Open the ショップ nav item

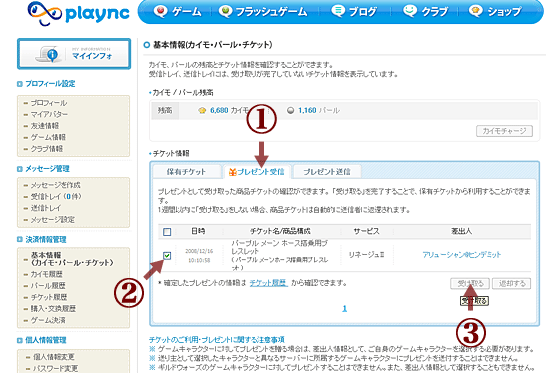[x=495, y=12]
